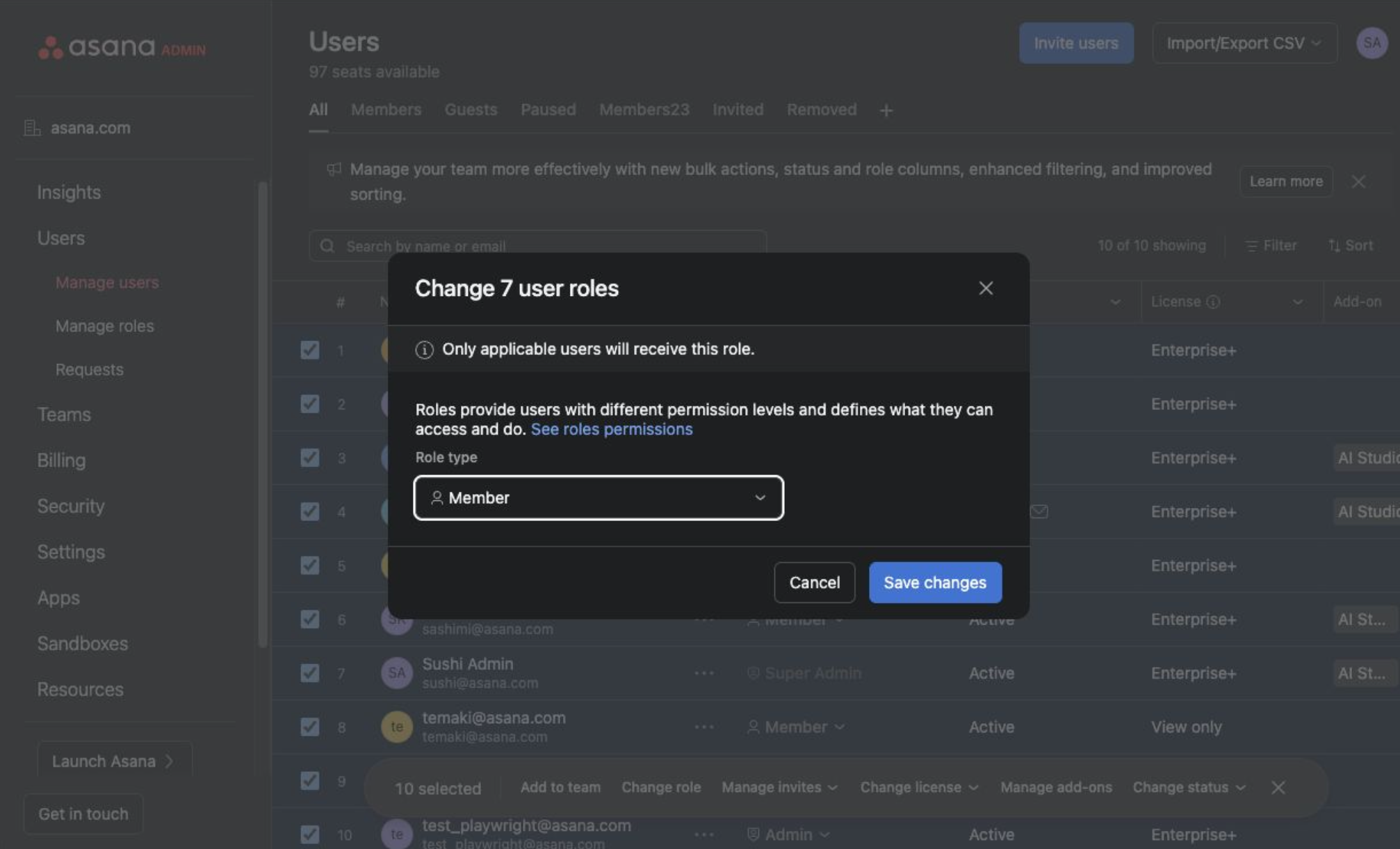Click Save changes button
The image size is (1400, 849).
[x=935, y=583]
